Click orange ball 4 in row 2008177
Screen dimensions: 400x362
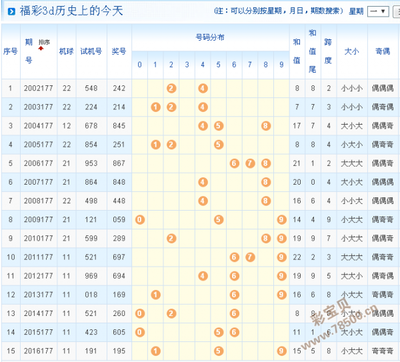point(203,201)
